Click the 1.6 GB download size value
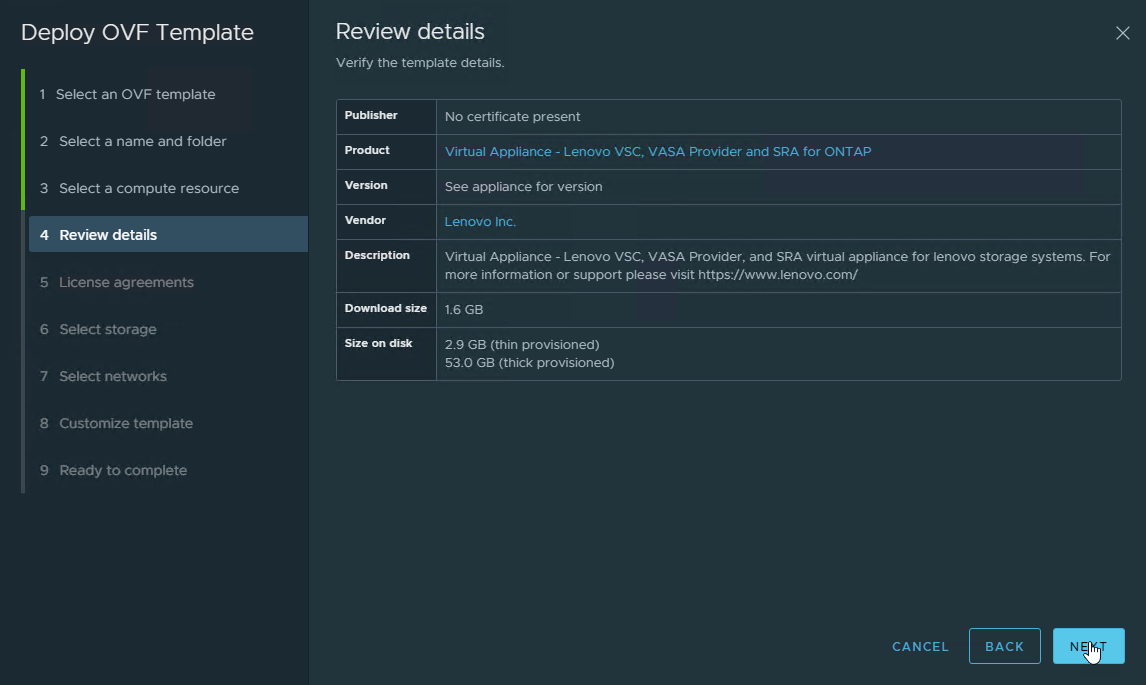 pyautogui.click(x=464, y=310)
